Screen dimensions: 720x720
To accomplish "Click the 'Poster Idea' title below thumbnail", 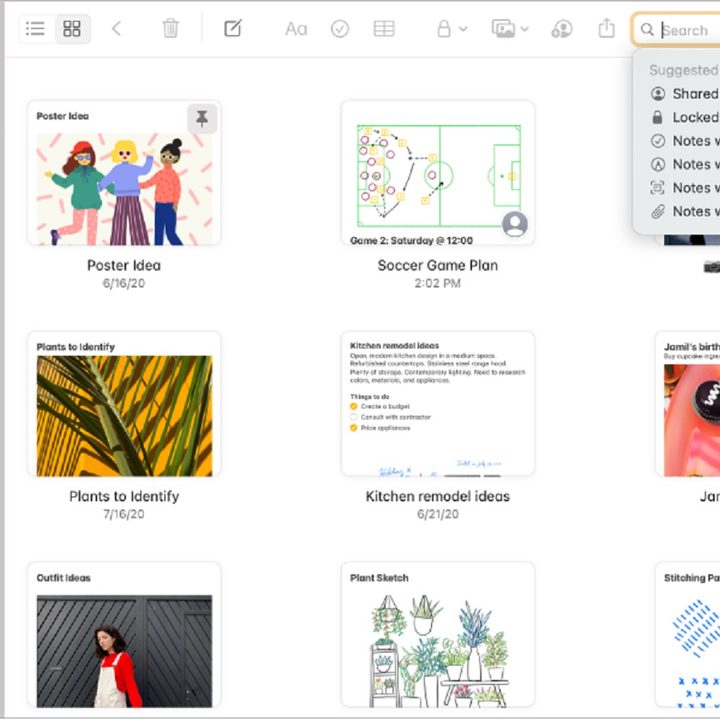I will click(x=124, y=265).
